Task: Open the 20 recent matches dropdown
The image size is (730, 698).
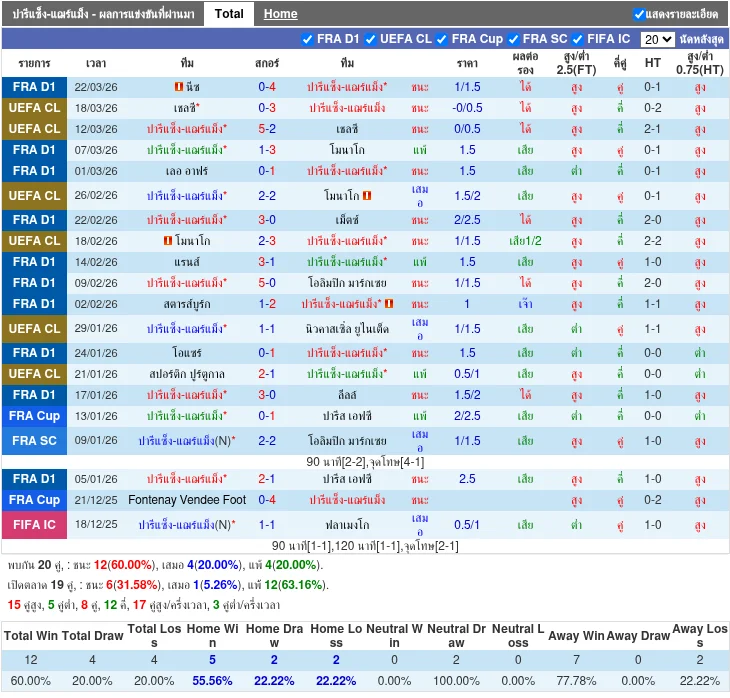Action: click(x=657, y=39)
